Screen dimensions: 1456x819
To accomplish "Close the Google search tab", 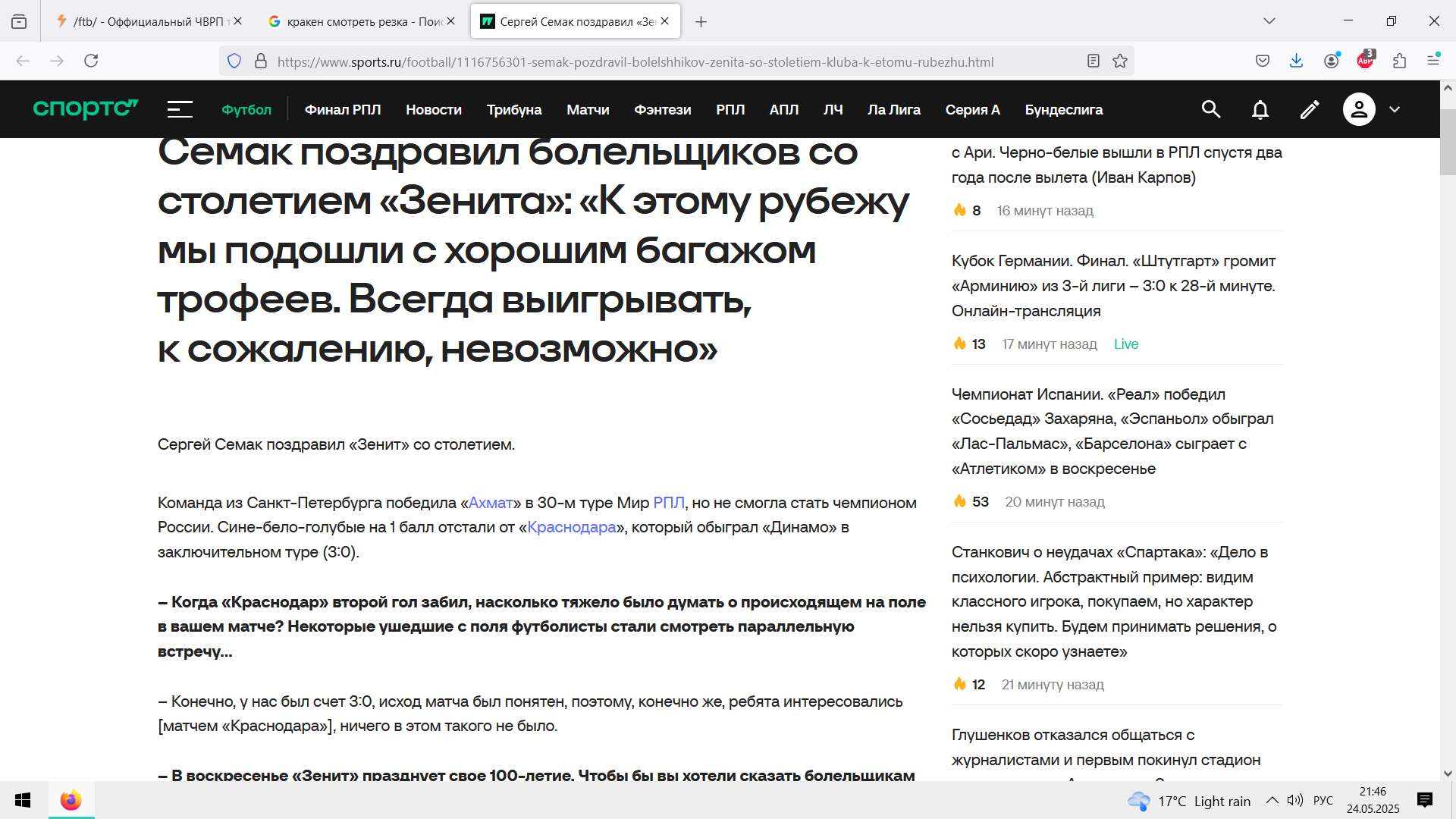I will pyautogui.click(x=451, y=21).
